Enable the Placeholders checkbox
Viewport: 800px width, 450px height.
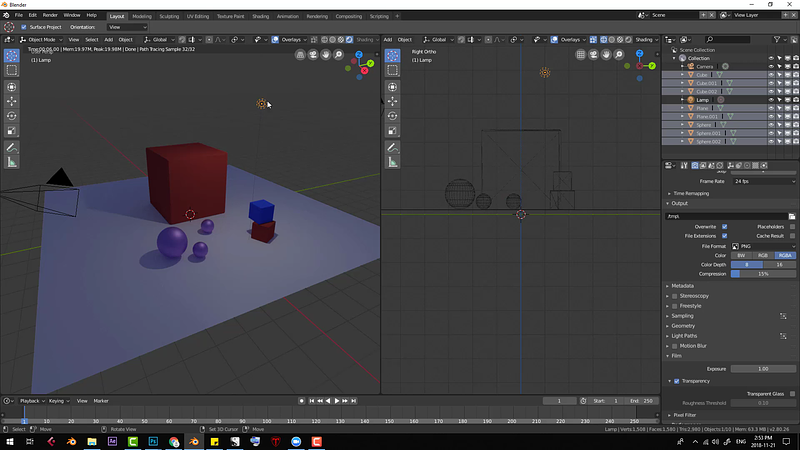tap(792, 227)
